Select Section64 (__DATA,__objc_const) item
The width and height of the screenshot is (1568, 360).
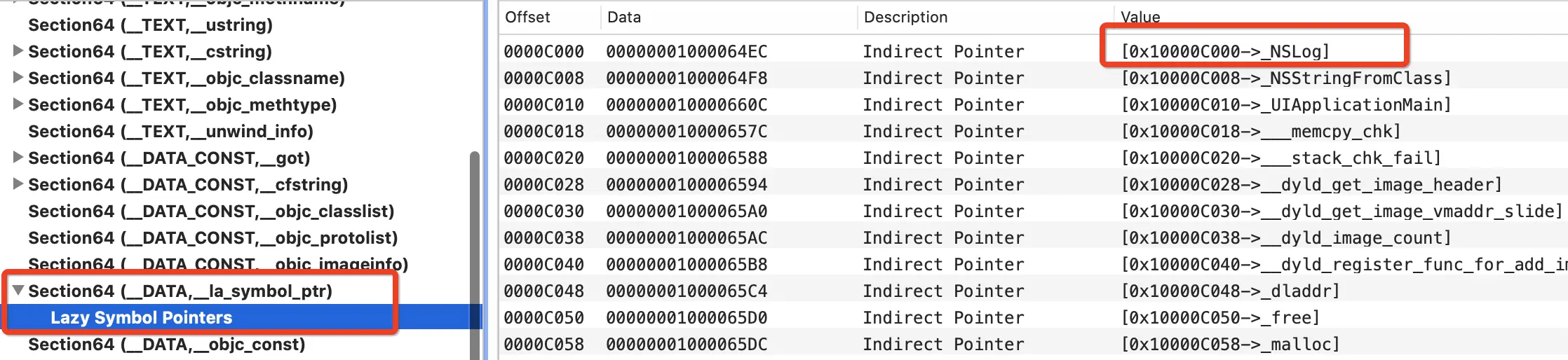click(166, 345)
